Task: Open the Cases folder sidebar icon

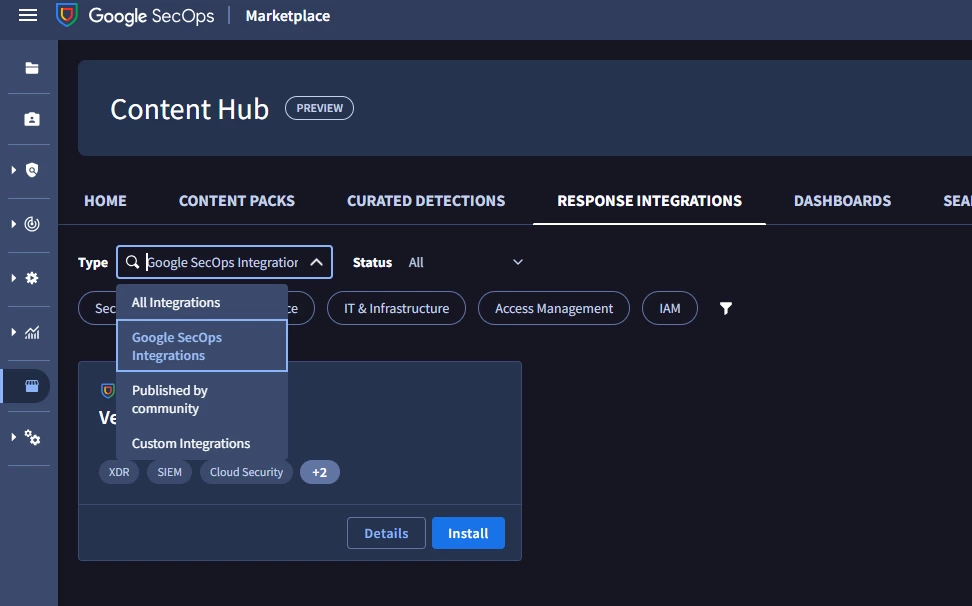Action: coord(32,68)
